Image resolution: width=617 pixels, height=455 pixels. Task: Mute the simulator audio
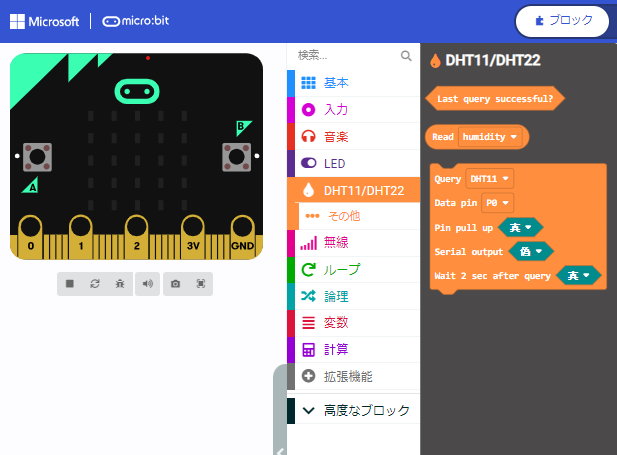click(148, 284)
